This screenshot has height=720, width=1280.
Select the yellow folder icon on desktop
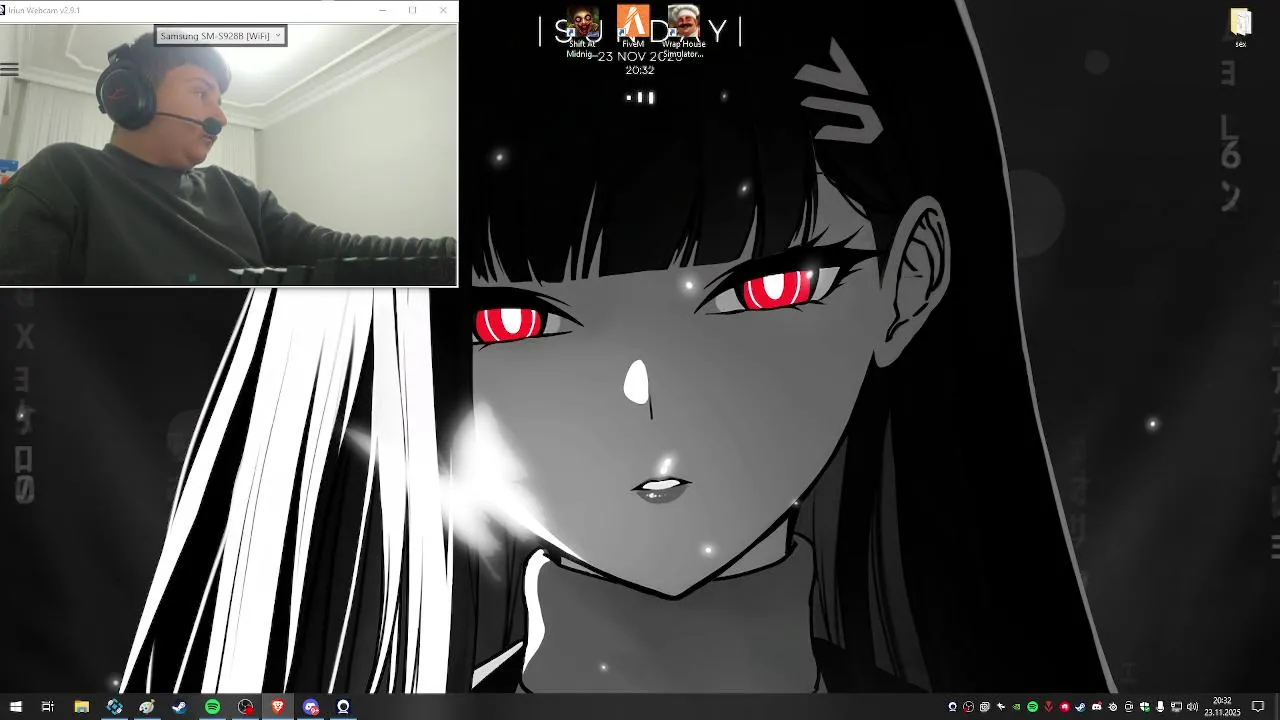[x=1241, y=28]
